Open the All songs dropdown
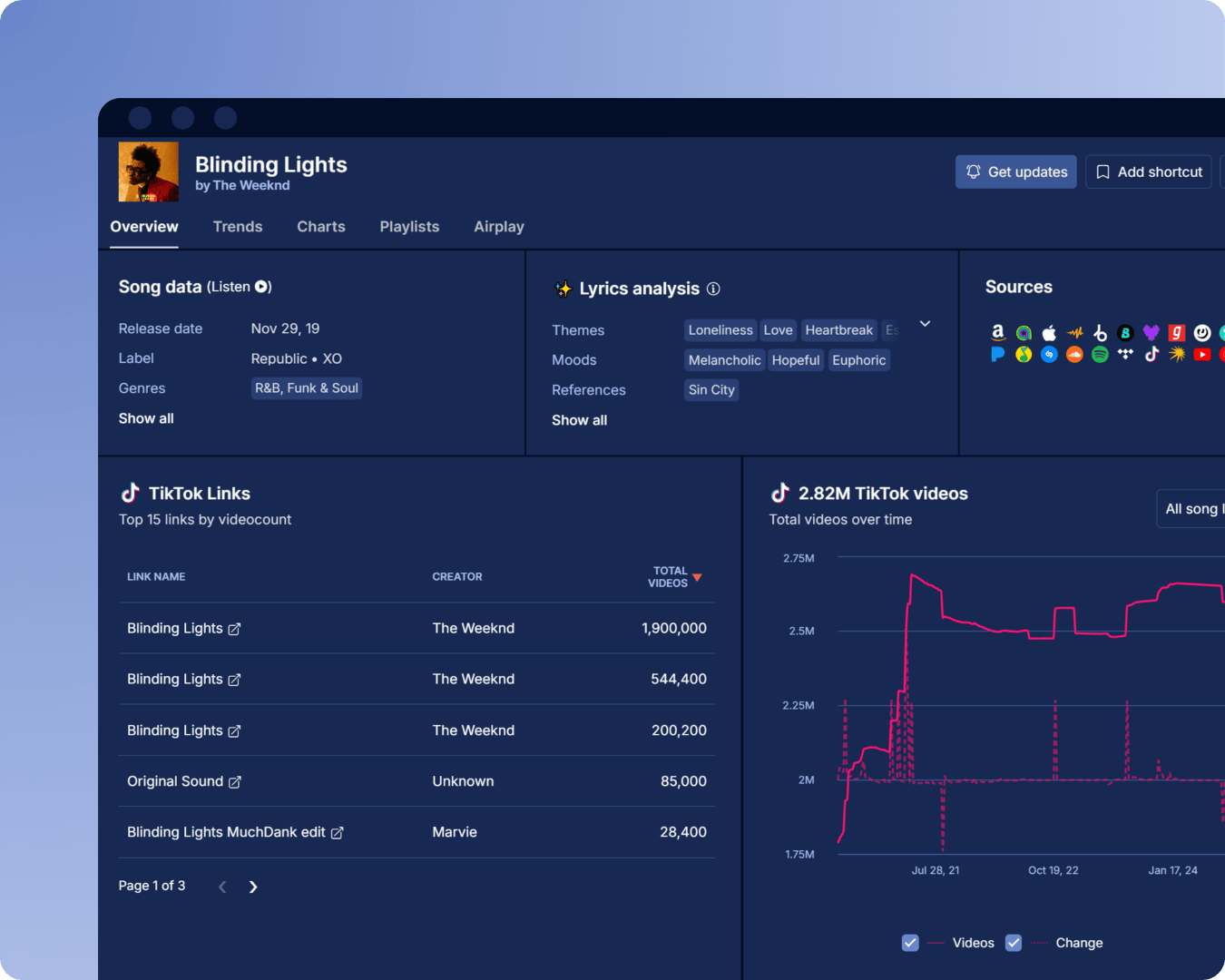This screenshot has height=980, width=1225. pos(1191,509)
